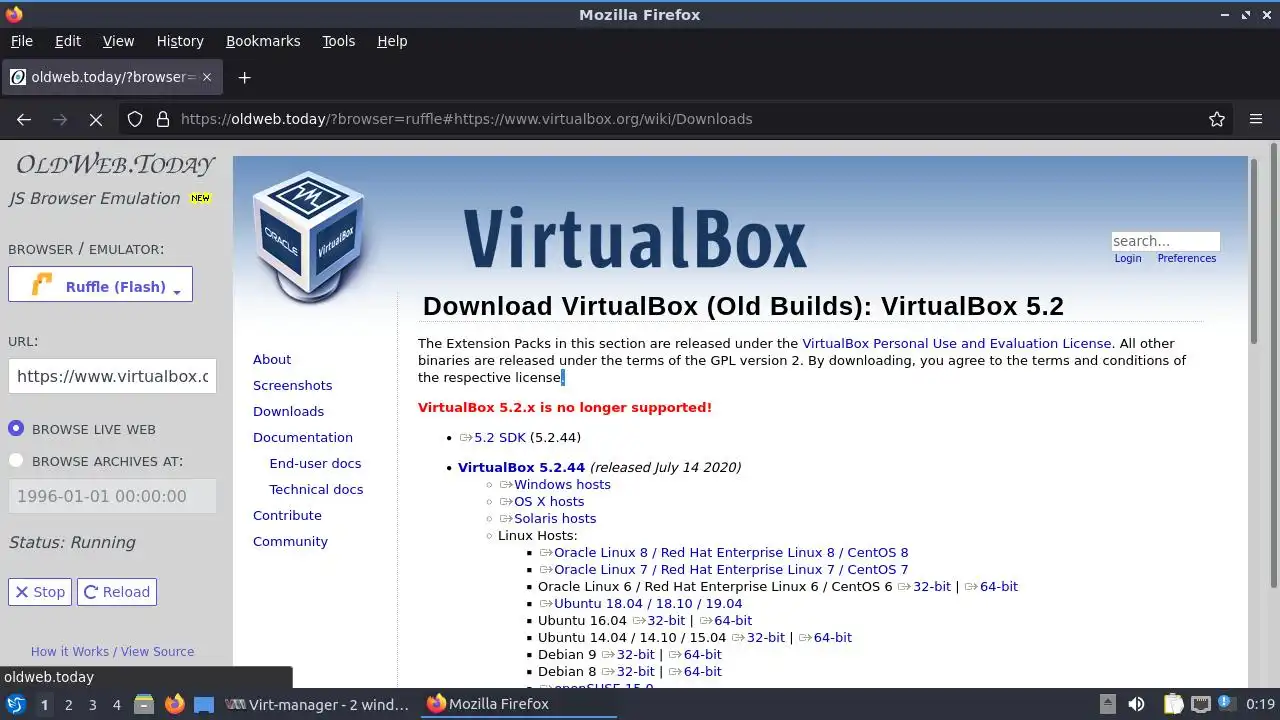Open the Edit menu
This screenshot has width=1280, height=720.
(68, 41)
